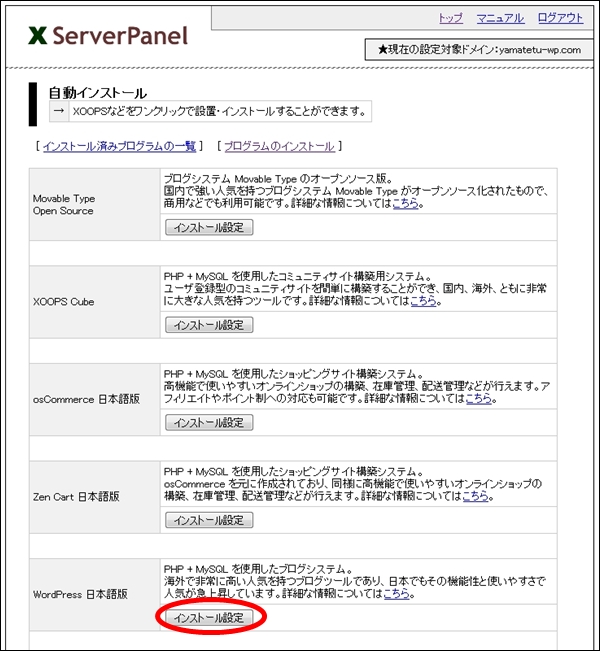Viewport: 600px width, 651px height.
Task: Open インストール済みプログラムの一覧 tab link
Action: pyautogui.click(x=119, y=146)
